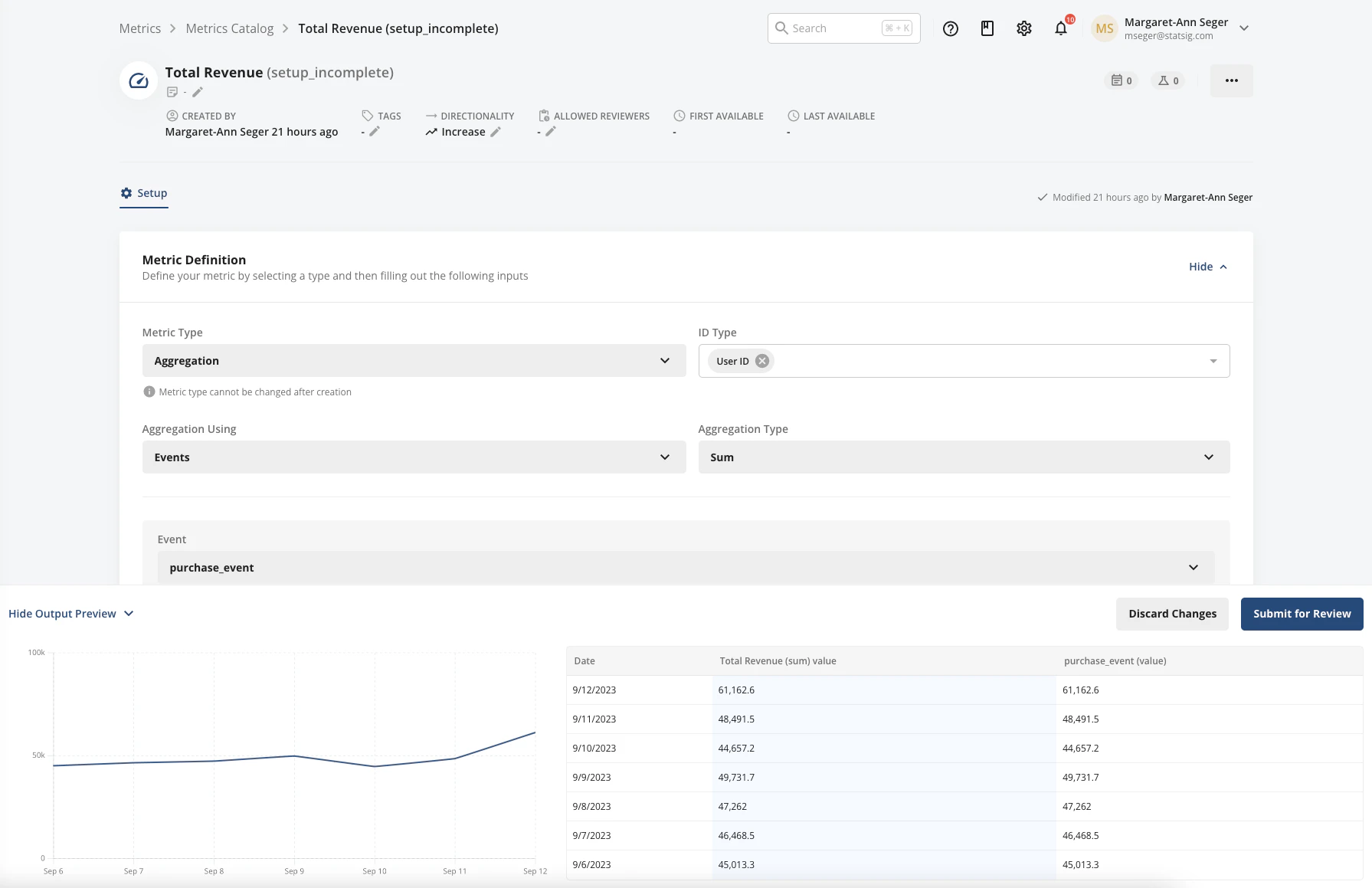Click the pencil icon beside Directionality Increase
The image size is (1372, 888).
click(494, 131)
